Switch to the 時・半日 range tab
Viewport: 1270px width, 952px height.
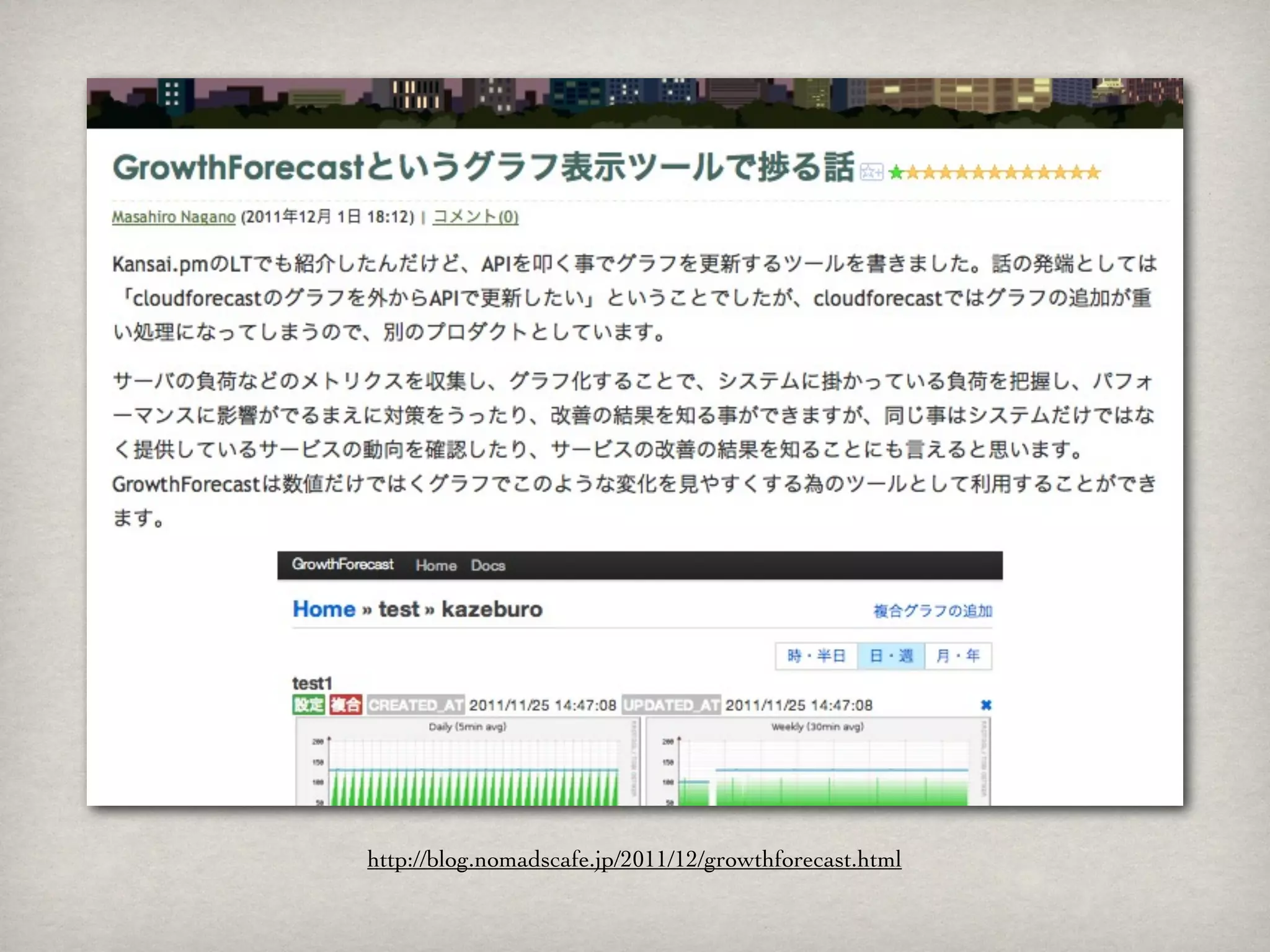(x=816, y=656)
